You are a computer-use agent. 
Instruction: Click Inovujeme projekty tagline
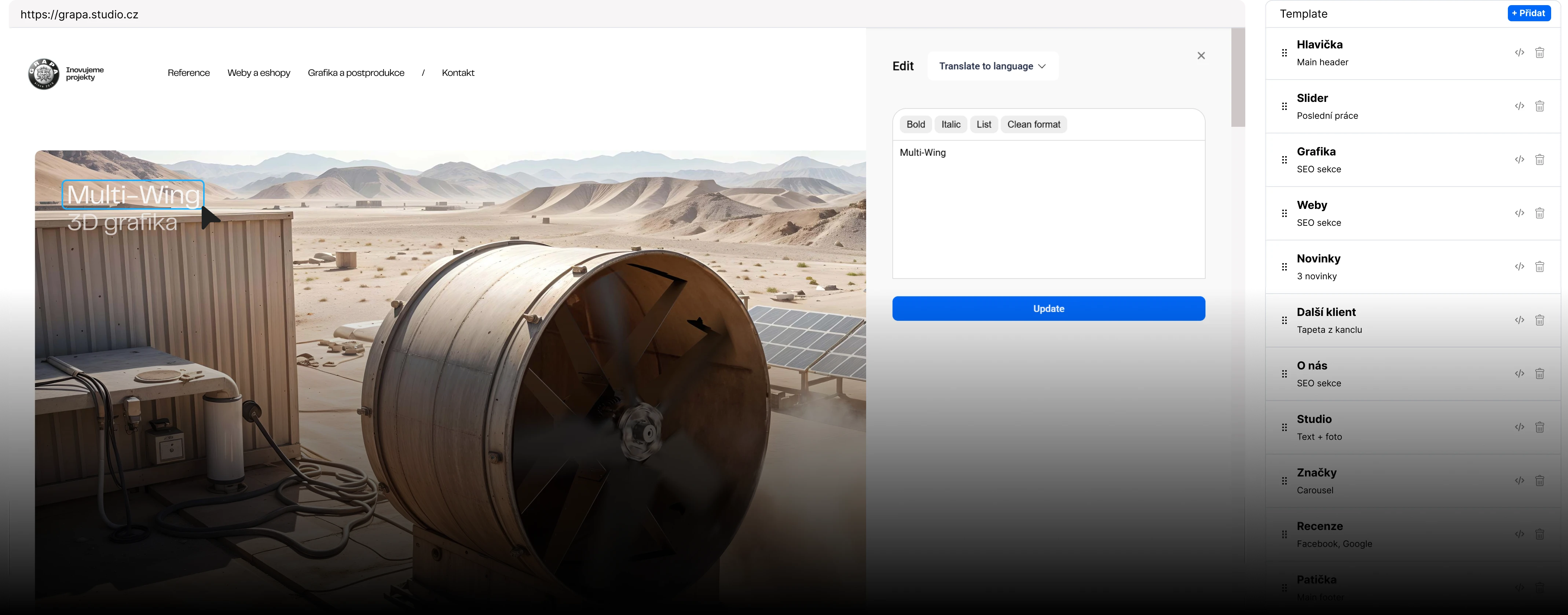85,74
